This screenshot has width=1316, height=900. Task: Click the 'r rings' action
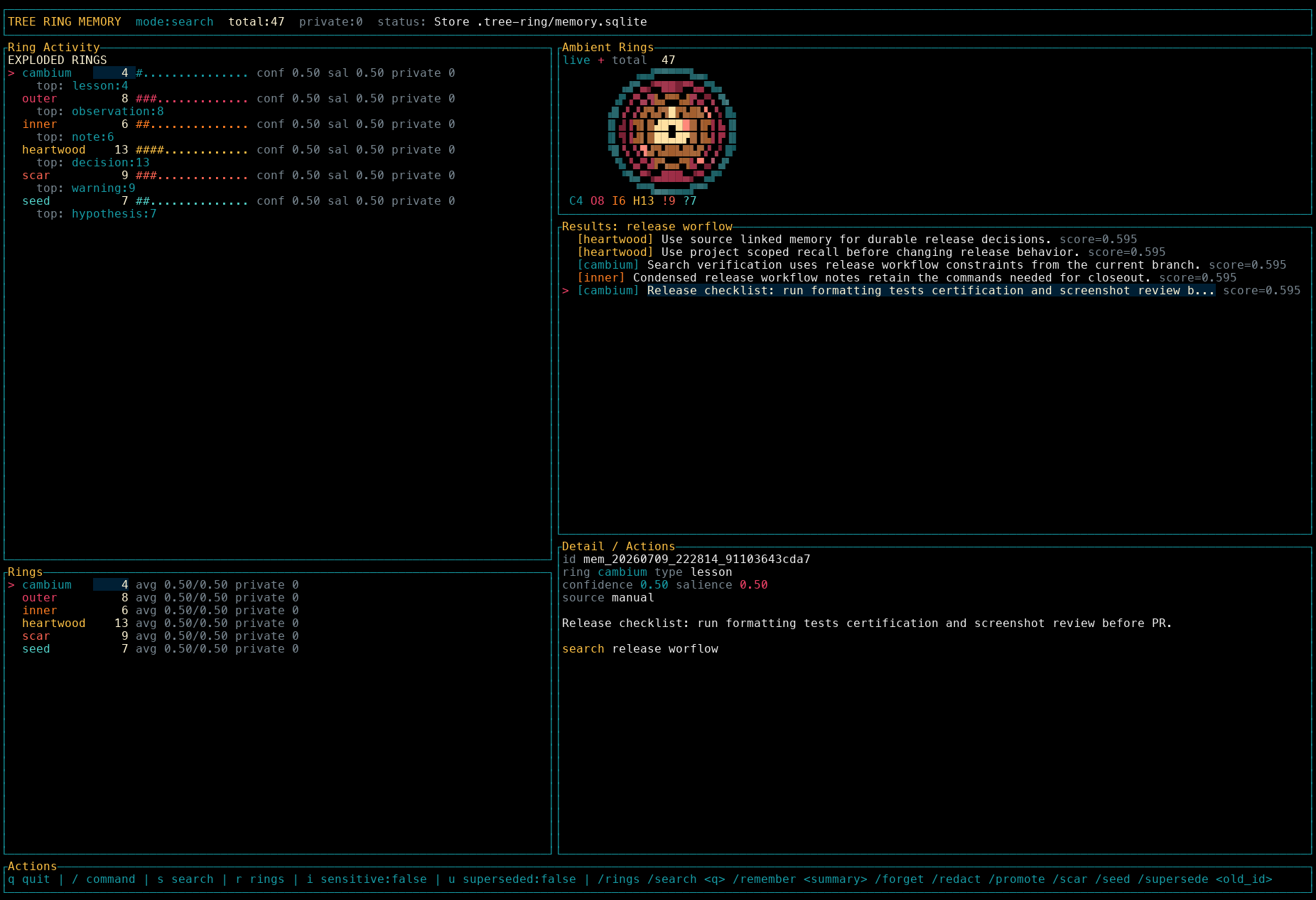[260, 879]
